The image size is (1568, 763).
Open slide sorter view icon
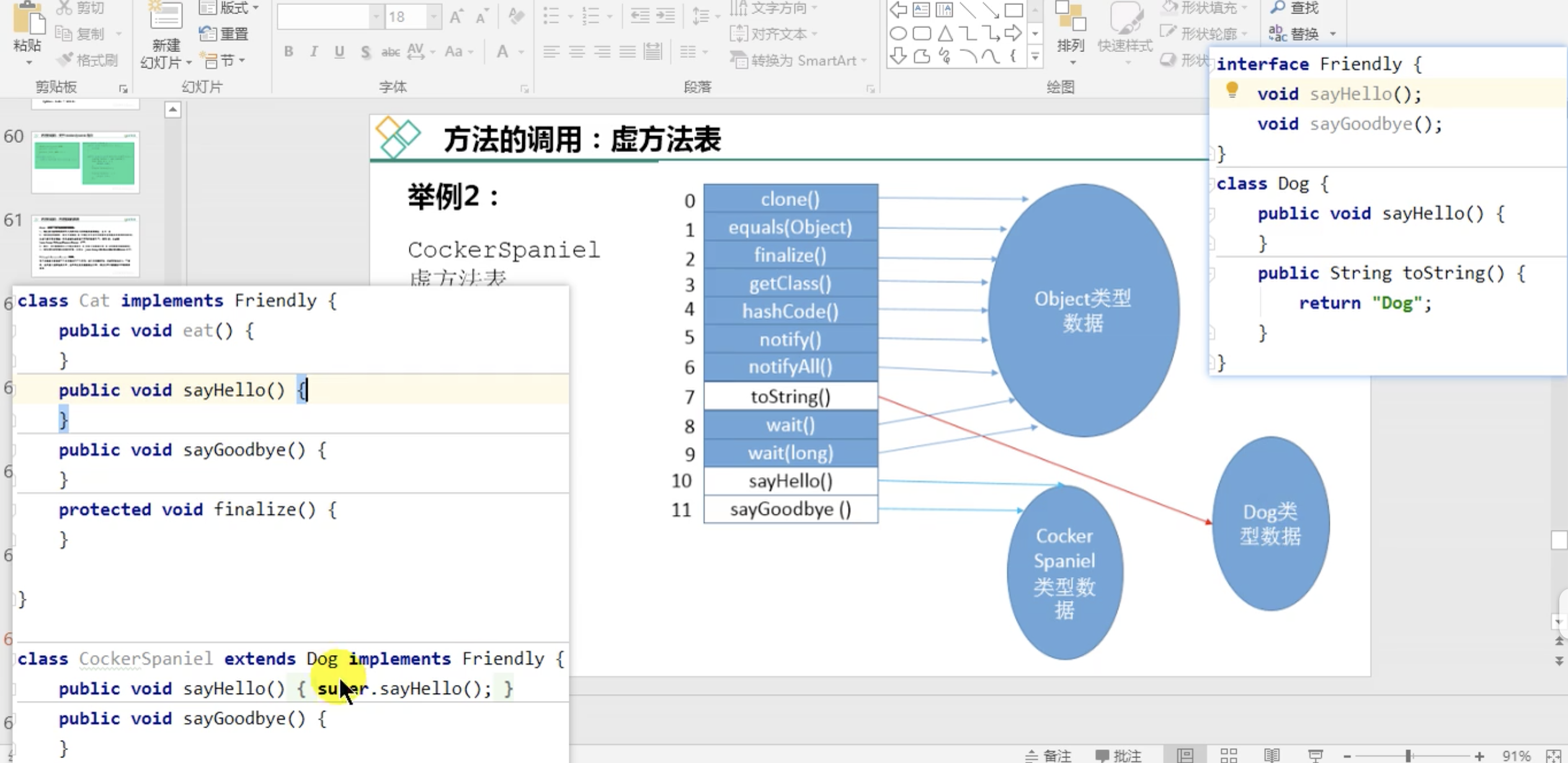[1228, 755]
